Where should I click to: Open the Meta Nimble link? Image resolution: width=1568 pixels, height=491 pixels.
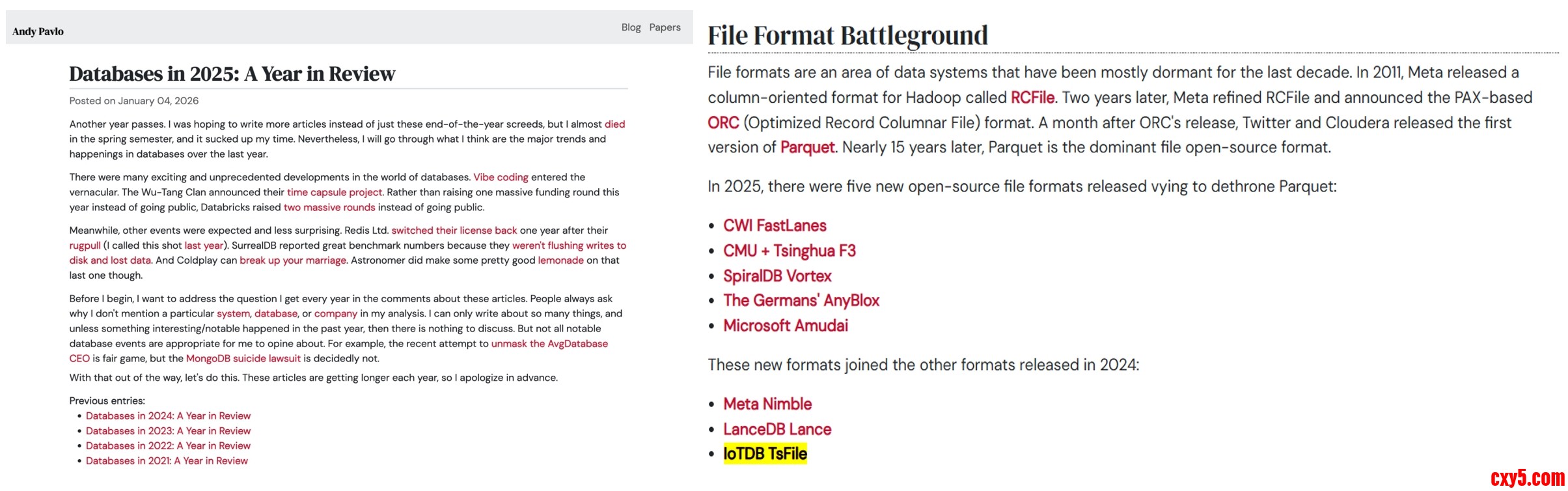coord(767,404)
